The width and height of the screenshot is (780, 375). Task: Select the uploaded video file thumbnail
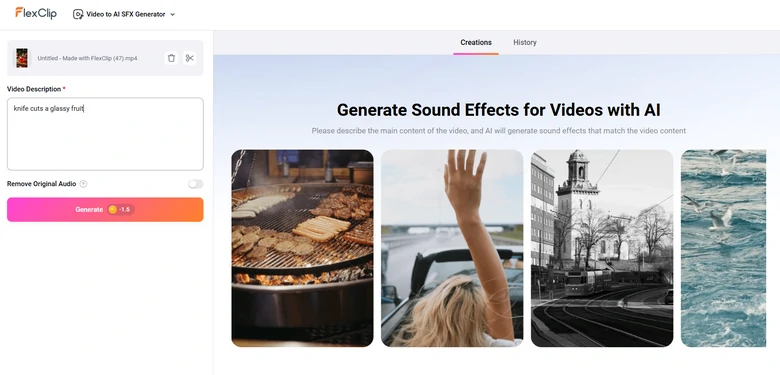tap(22, 58)
